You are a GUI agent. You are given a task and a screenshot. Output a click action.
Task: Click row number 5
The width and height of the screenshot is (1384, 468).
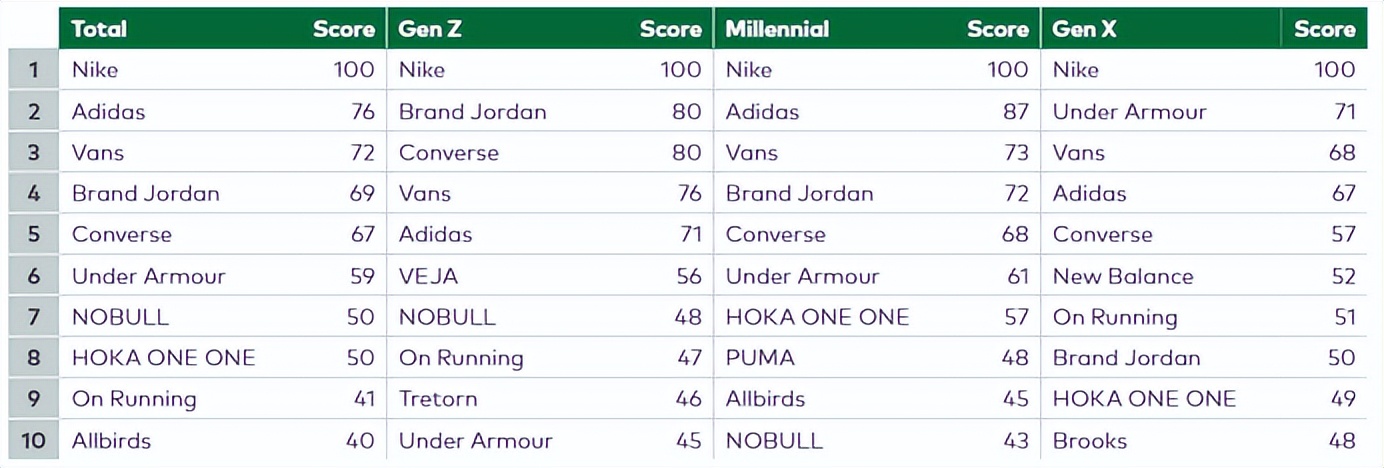click(x=34, y=235)
